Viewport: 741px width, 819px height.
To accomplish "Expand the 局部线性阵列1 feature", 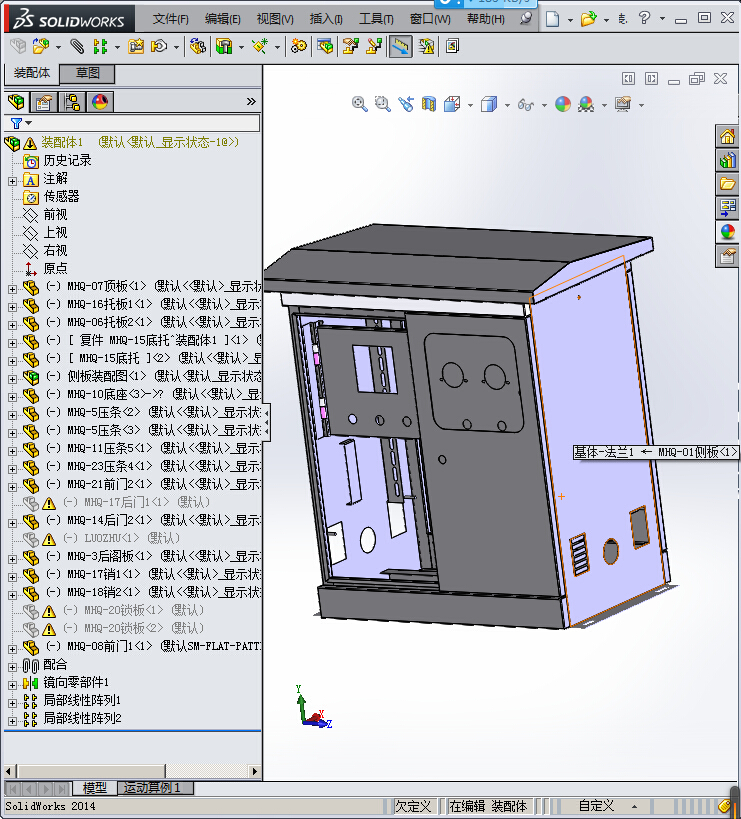I will click(13, 703).
